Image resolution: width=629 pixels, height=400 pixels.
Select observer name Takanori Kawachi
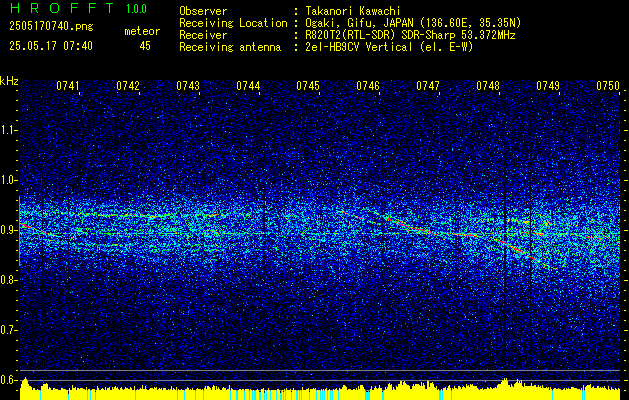tap(353, 11)
